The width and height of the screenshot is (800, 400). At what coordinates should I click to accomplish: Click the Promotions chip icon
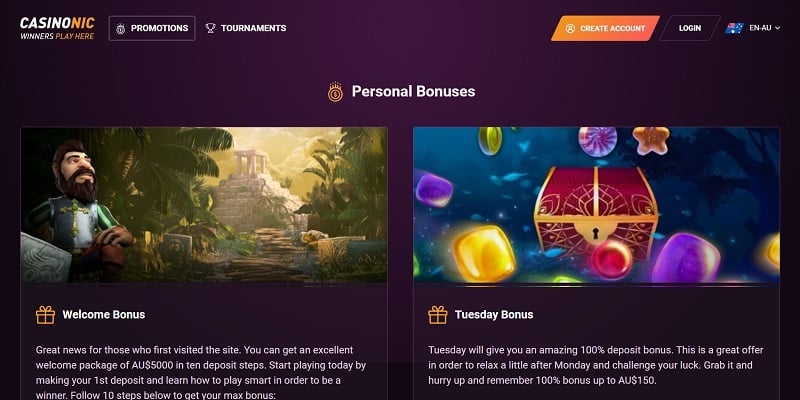point(121,28)
